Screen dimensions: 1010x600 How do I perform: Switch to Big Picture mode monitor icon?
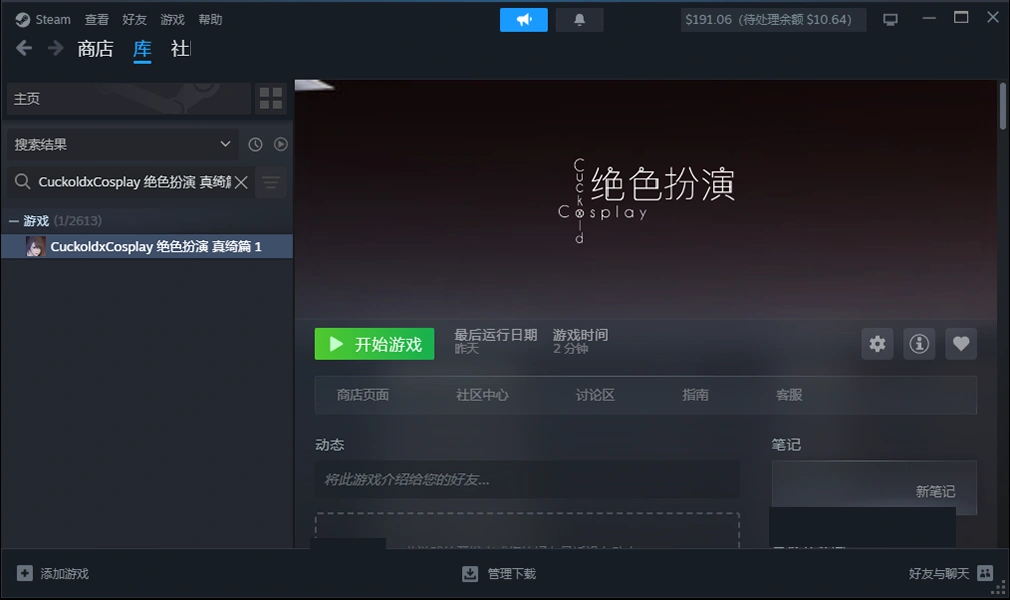[890, 20]
